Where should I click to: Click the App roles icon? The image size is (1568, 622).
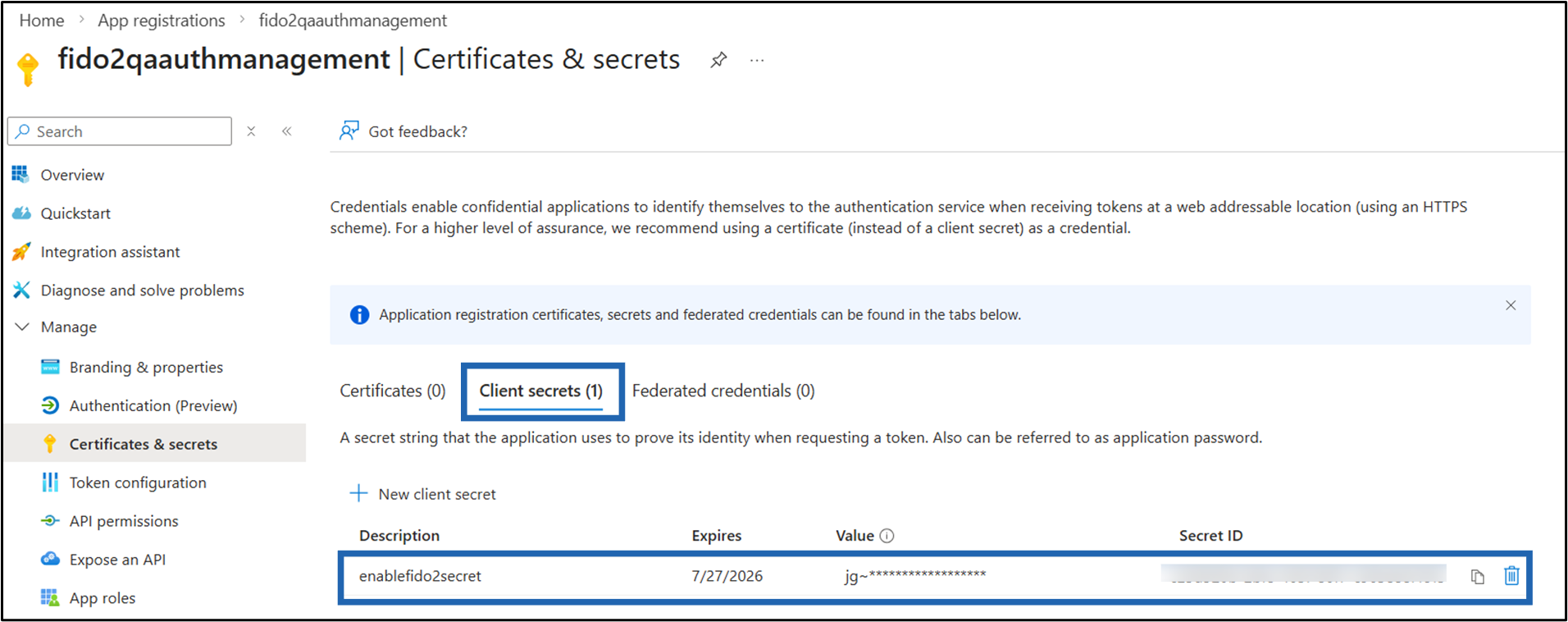50,597
